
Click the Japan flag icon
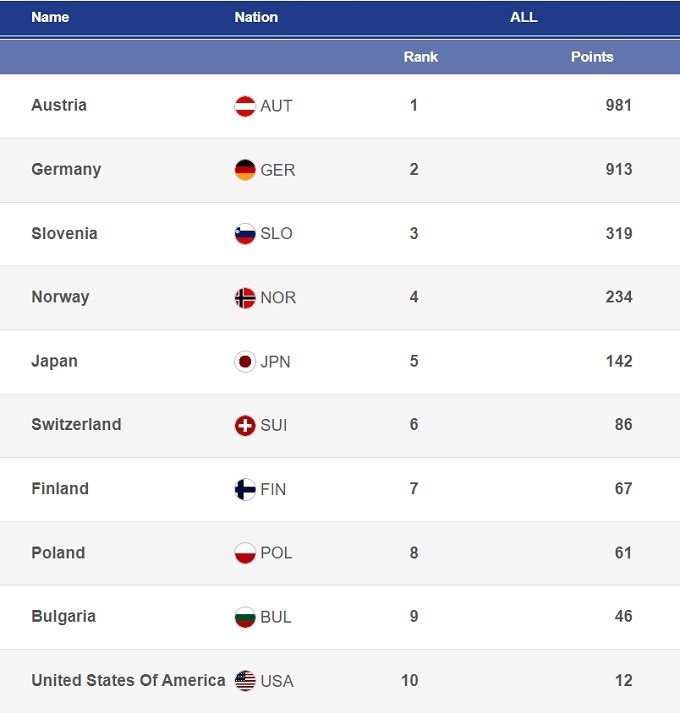[245, 362]
